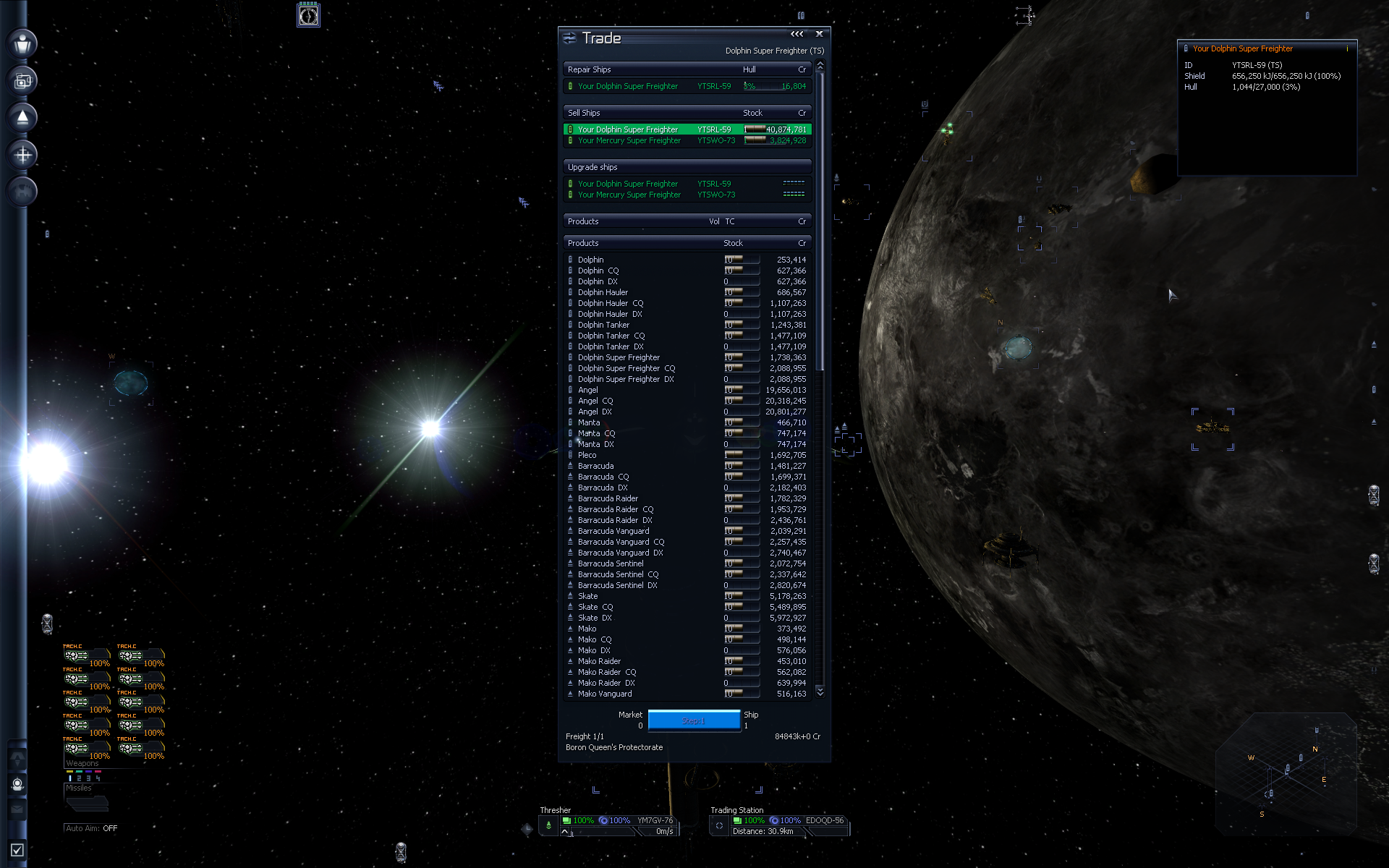This screenshot has height=868, width=1389.
Task: Click the target reticle icon in Trading Station panel
Action: (719, 825)
